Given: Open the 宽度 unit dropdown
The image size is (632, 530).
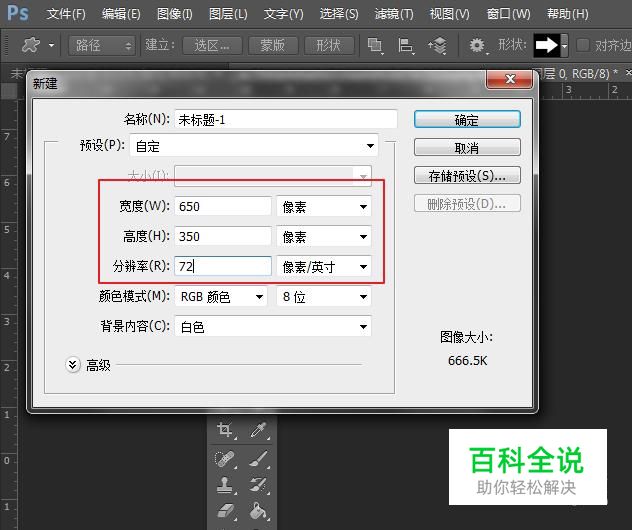Looking at the screenshot, I should [323, 207].
